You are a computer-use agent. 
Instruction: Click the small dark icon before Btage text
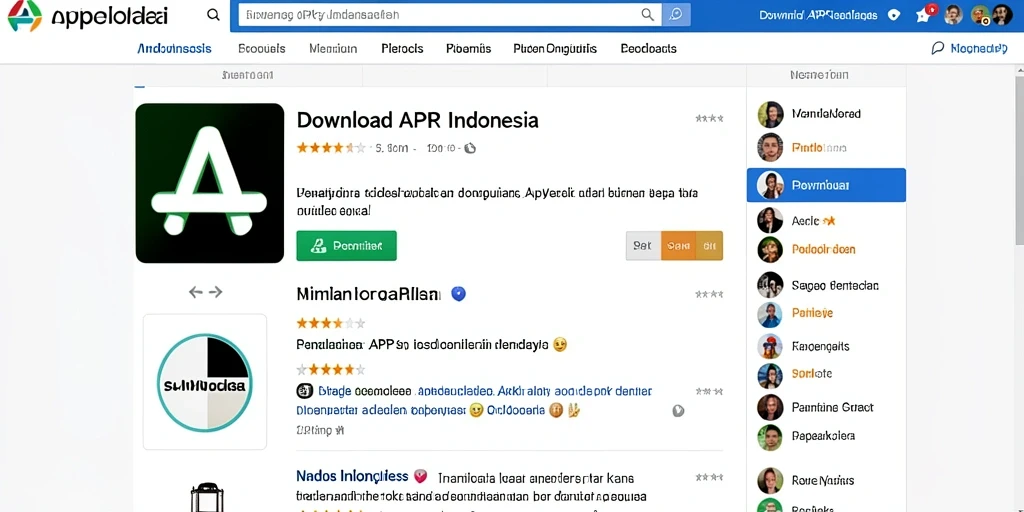[x=304, y=391]
